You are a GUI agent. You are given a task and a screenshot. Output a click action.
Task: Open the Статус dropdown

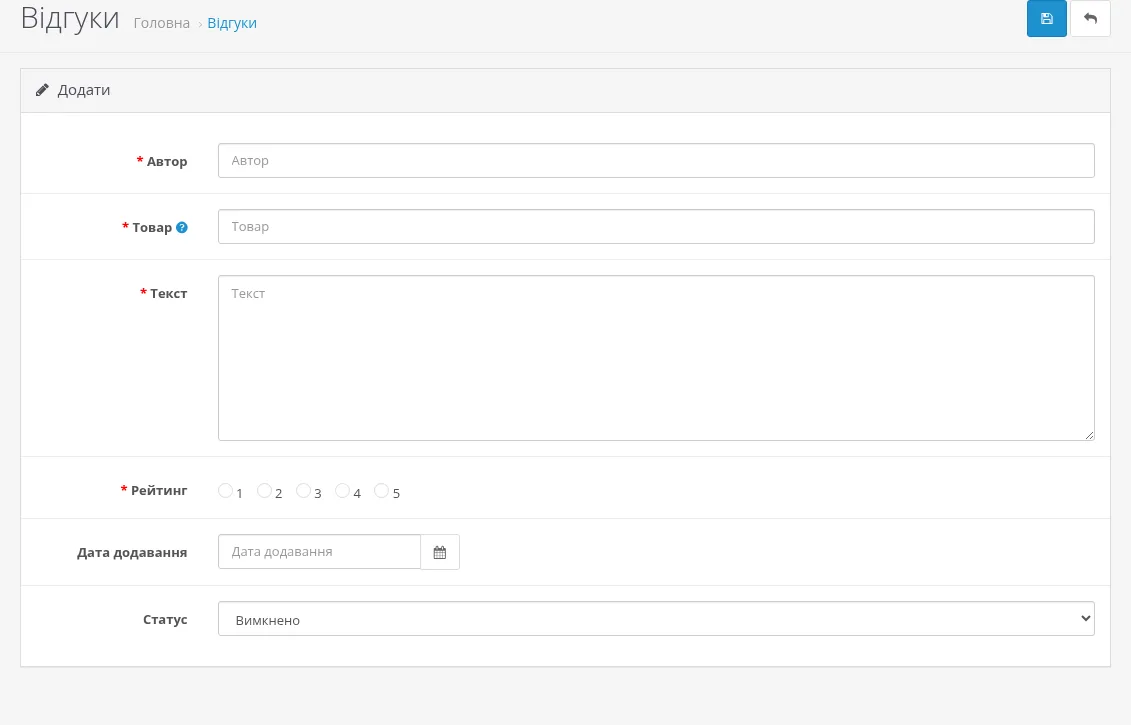(656, 619)
